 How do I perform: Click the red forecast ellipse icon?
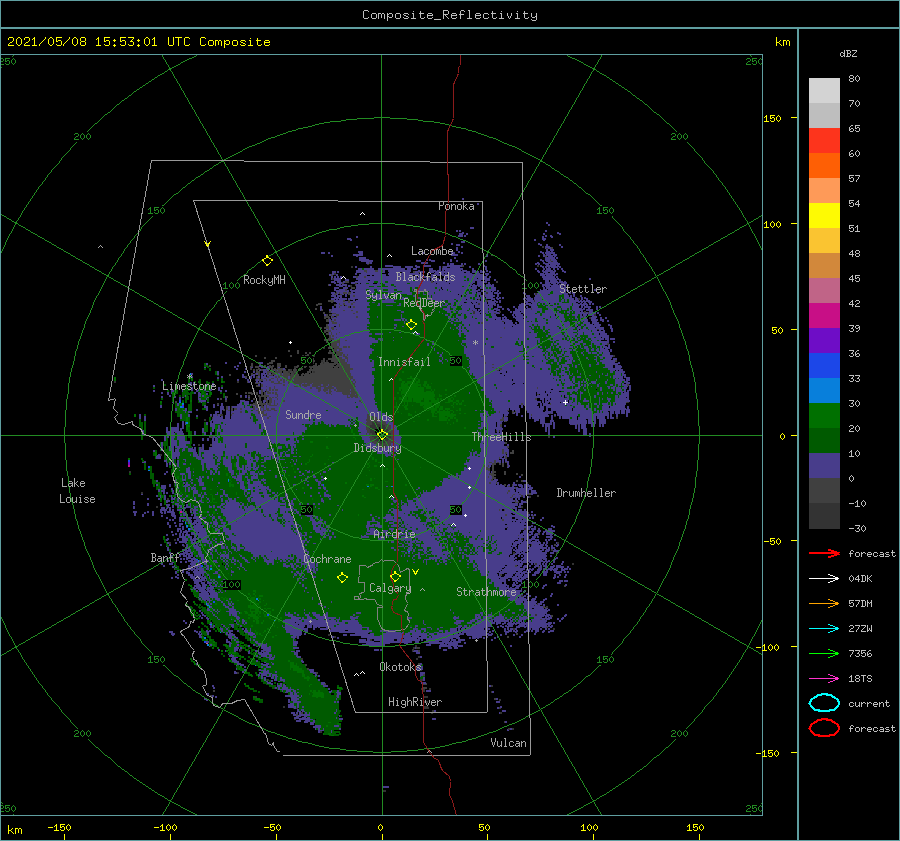[824, 728]
